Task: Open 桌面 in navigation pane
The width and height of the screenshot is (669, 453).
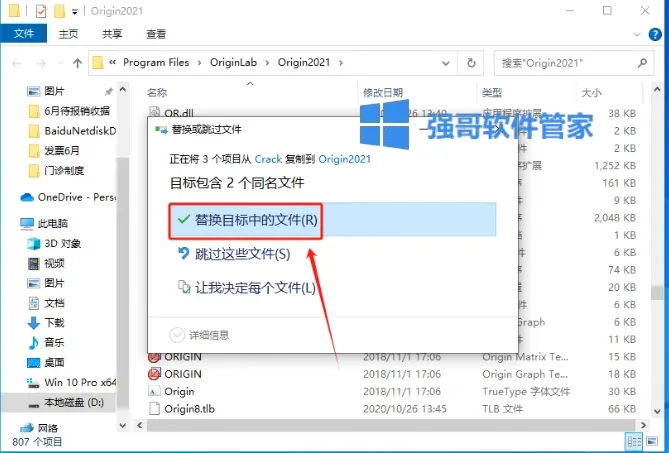Action: (x=47, y=363)
